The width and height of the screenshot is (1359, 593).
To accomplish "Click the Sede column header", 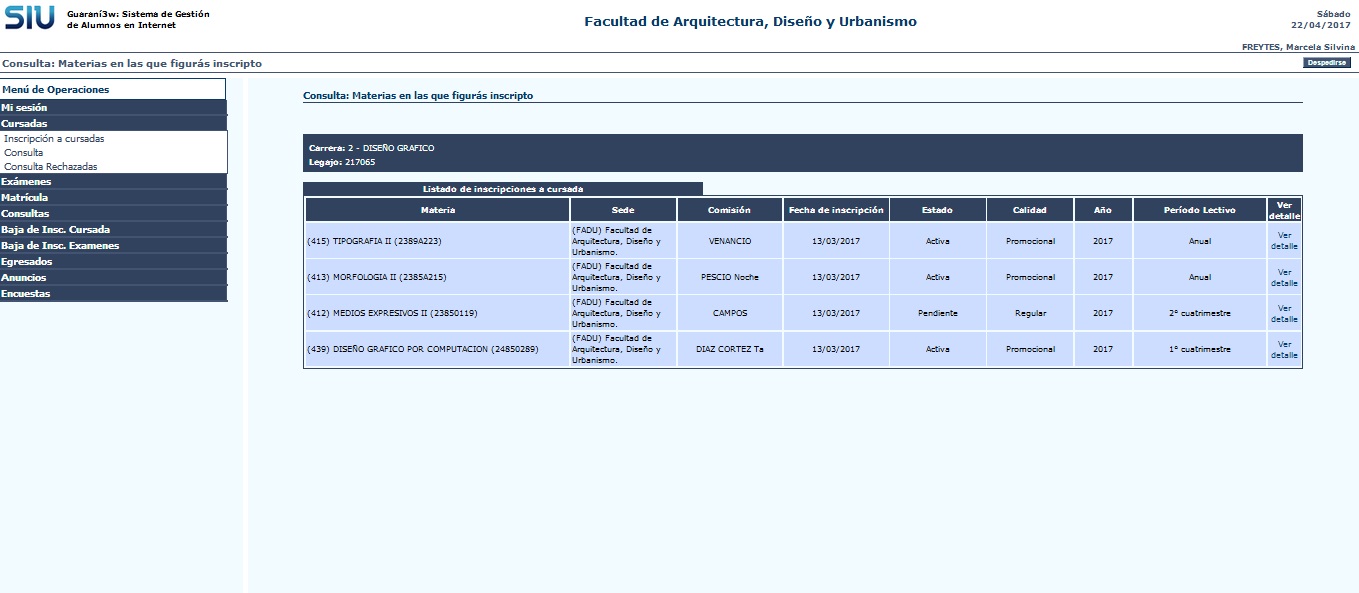I will (x=623, y=210).
